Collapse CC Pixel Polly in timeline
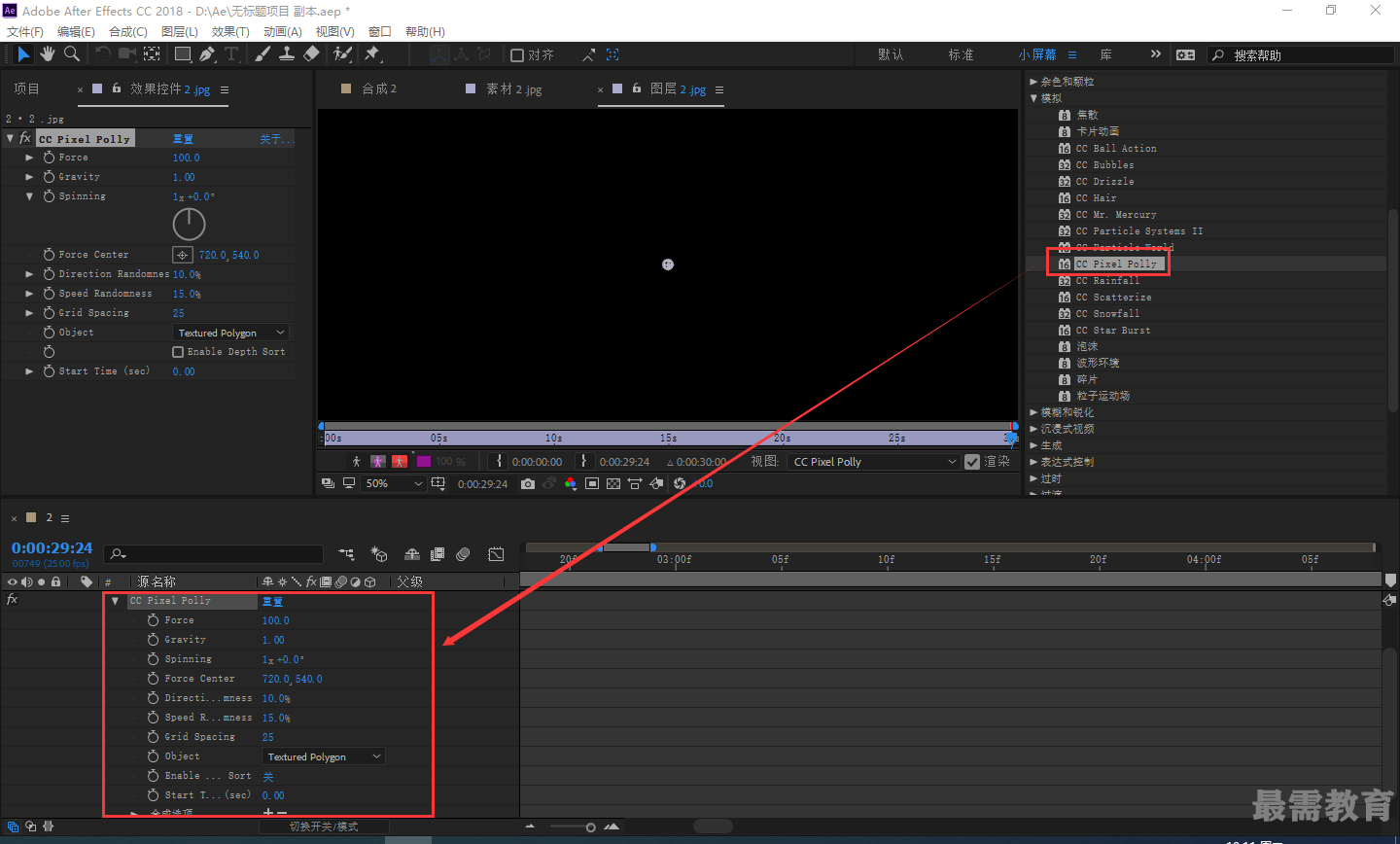1400x844 pixels. click(x=115, y=601)
